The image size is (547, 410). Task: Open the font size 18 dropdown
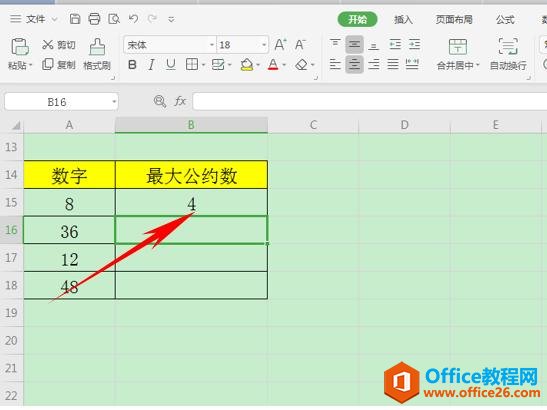264,45
